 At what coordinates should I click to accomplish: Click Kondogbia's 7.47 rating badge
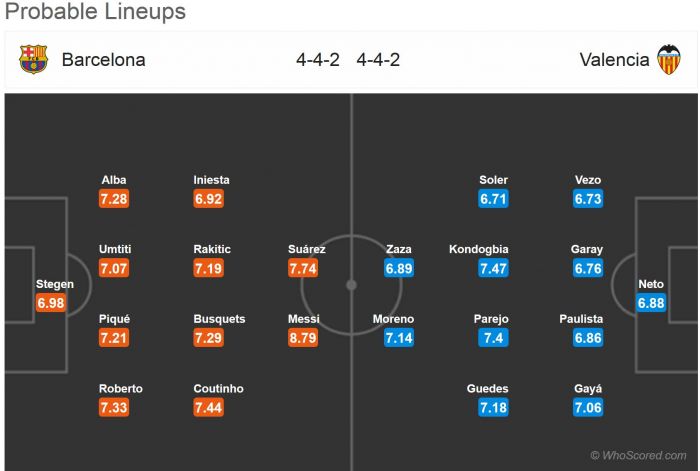tap(492, 268)
